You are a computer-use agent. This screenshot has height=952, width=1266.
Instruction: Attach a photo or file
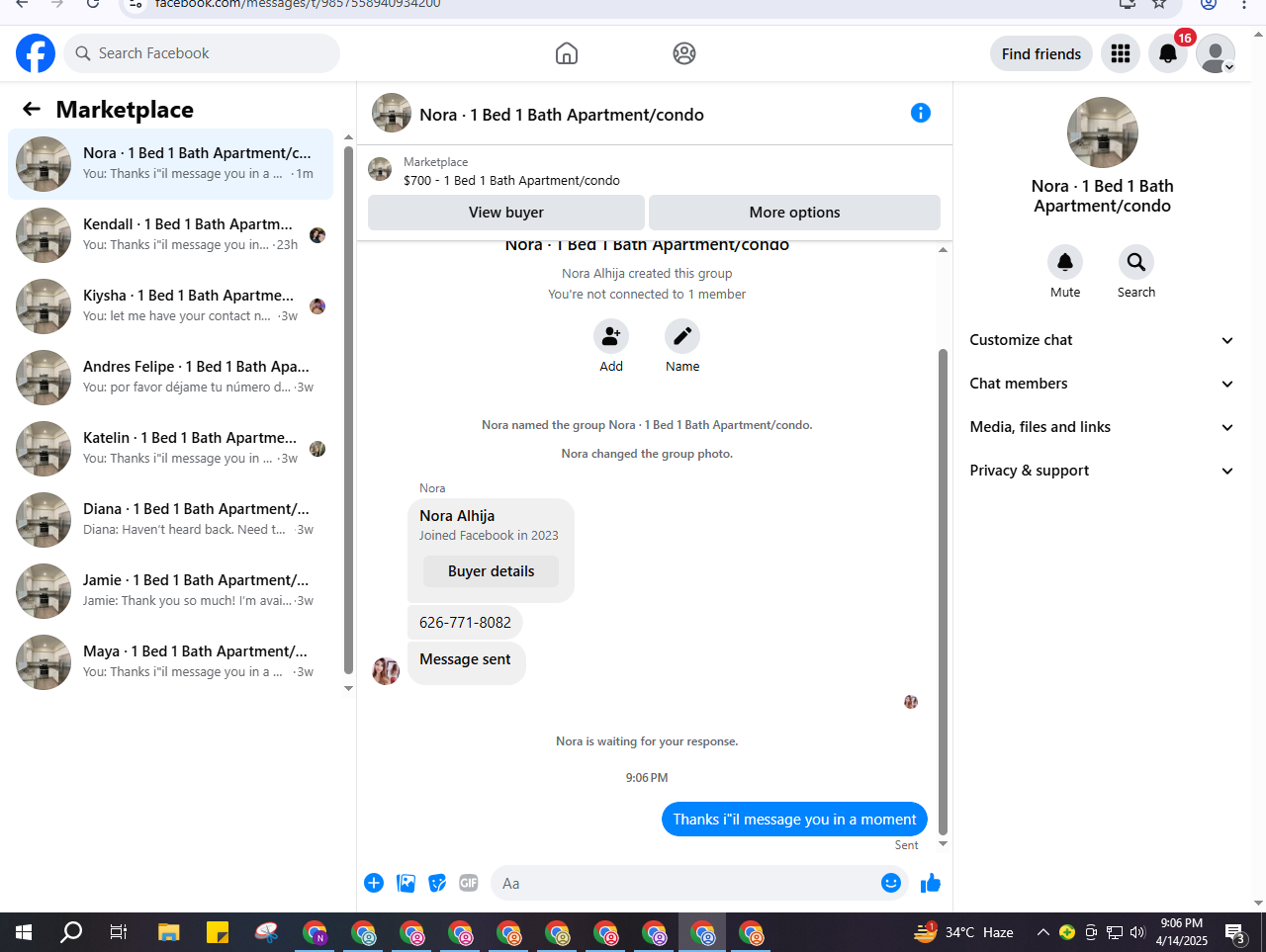pyautogui.click(x=406, y=883)
